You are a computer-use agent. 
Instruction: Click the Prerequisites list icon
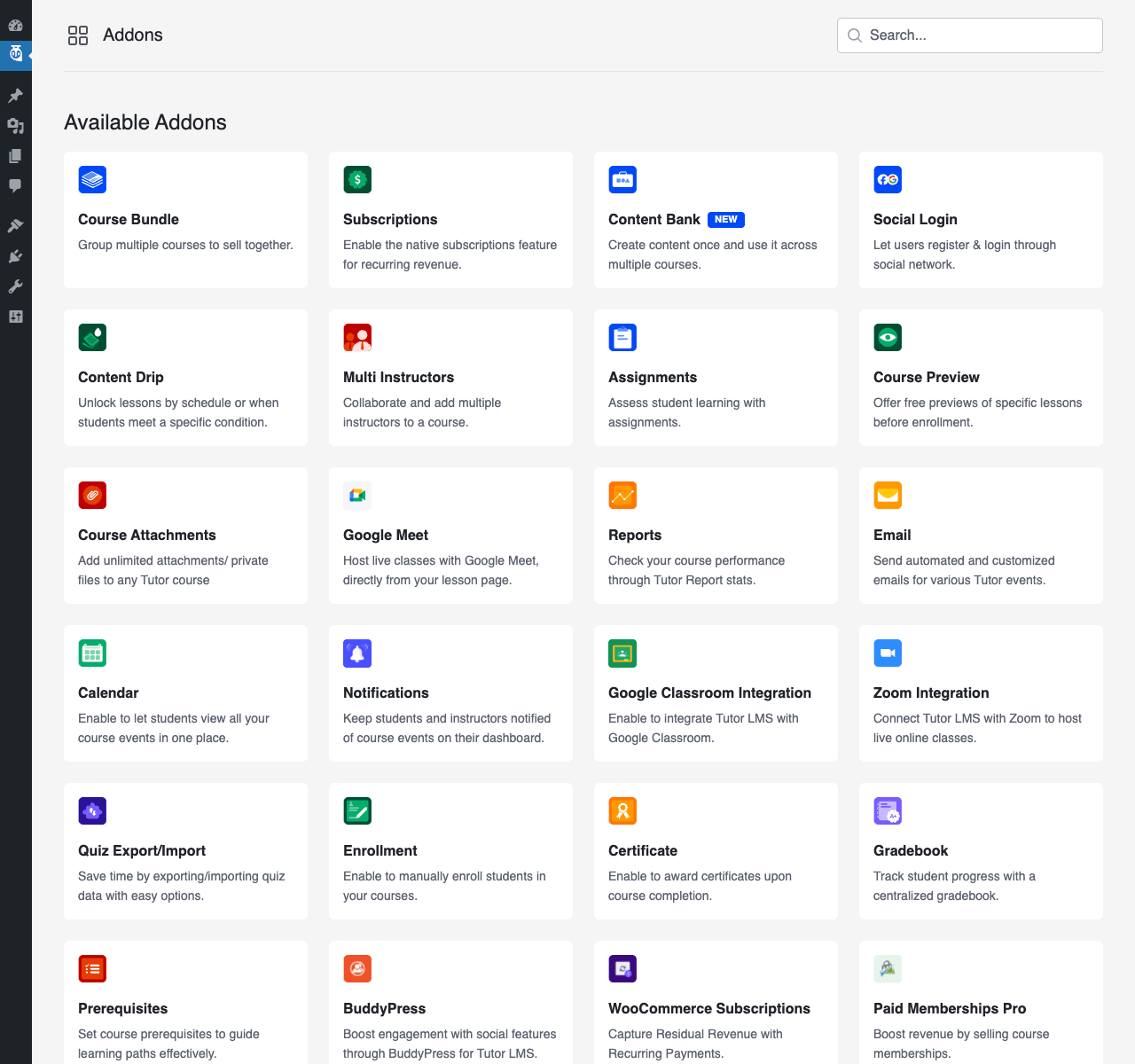pos(92,969)
